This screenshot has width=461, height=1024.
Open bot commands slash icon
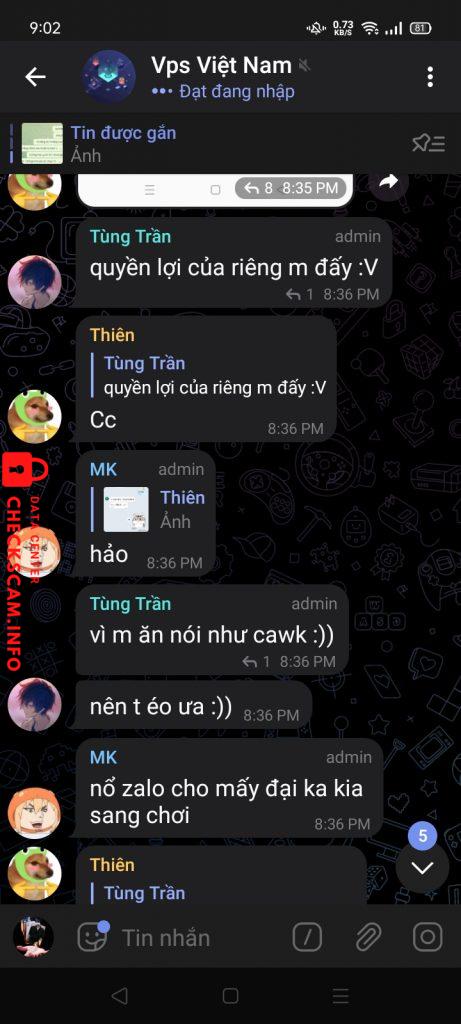[x=307, y=938]
